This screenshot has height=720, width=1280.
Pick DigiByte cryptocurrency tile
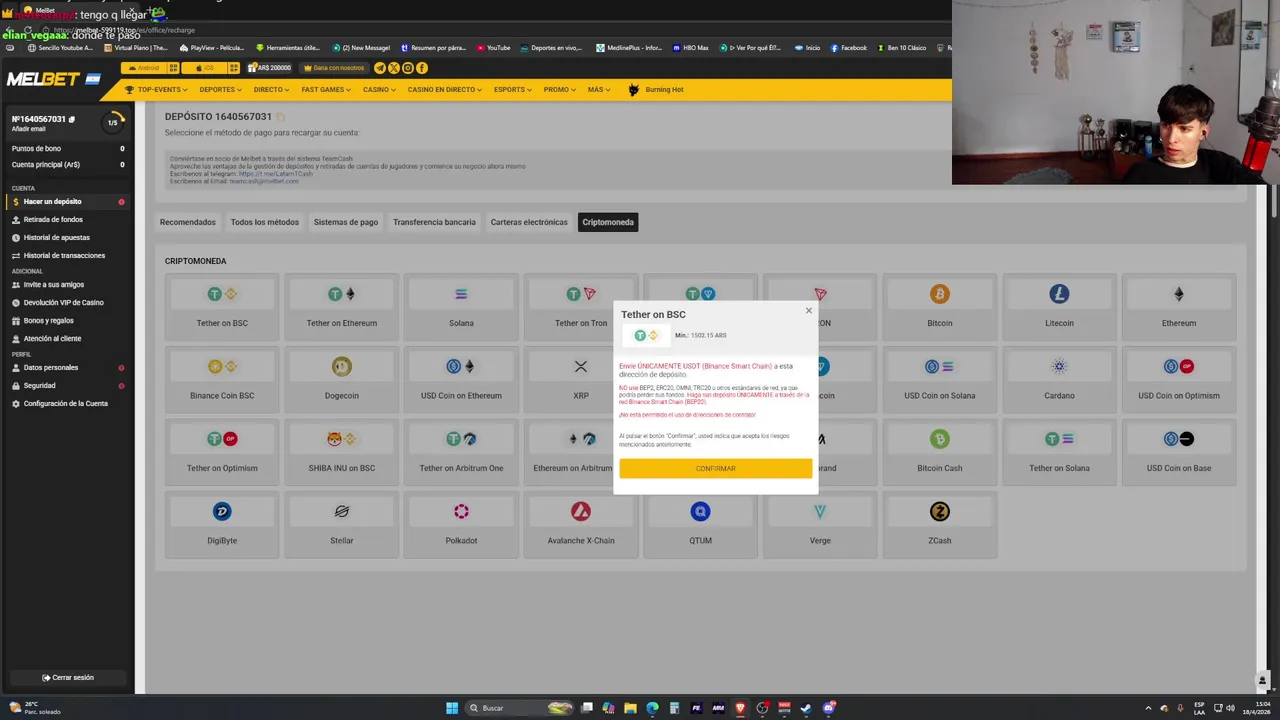222,523
